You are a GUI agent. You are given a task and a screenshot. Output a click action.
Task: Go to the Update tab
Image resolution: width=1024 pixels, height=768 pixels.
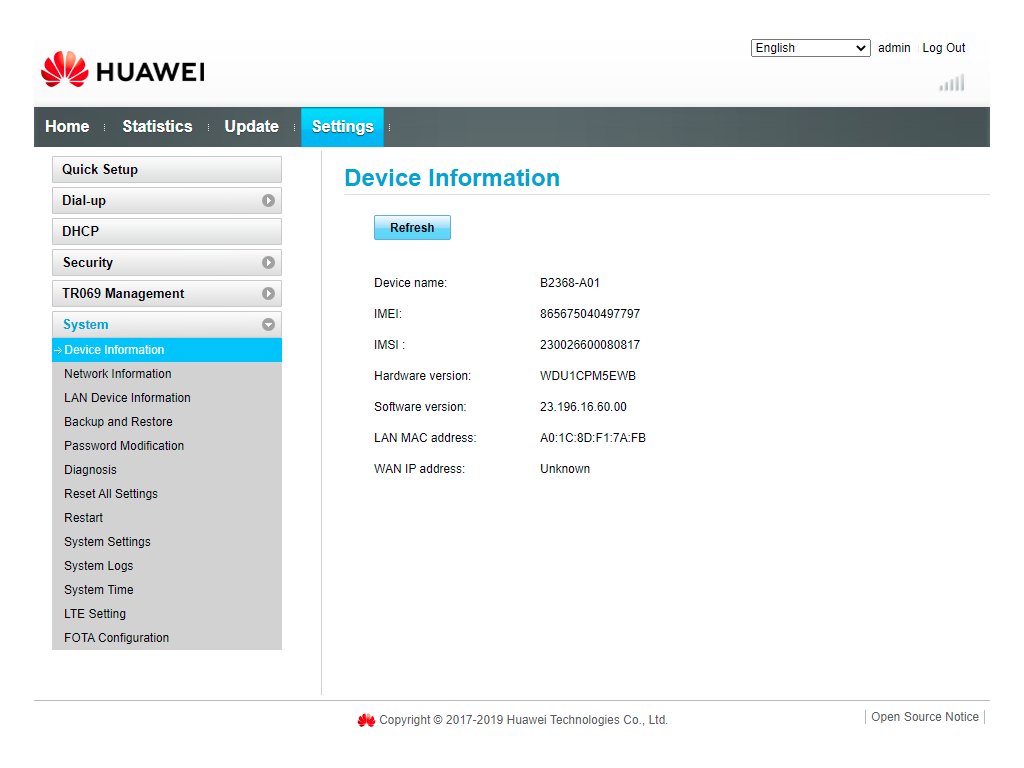tap(251, 127)
